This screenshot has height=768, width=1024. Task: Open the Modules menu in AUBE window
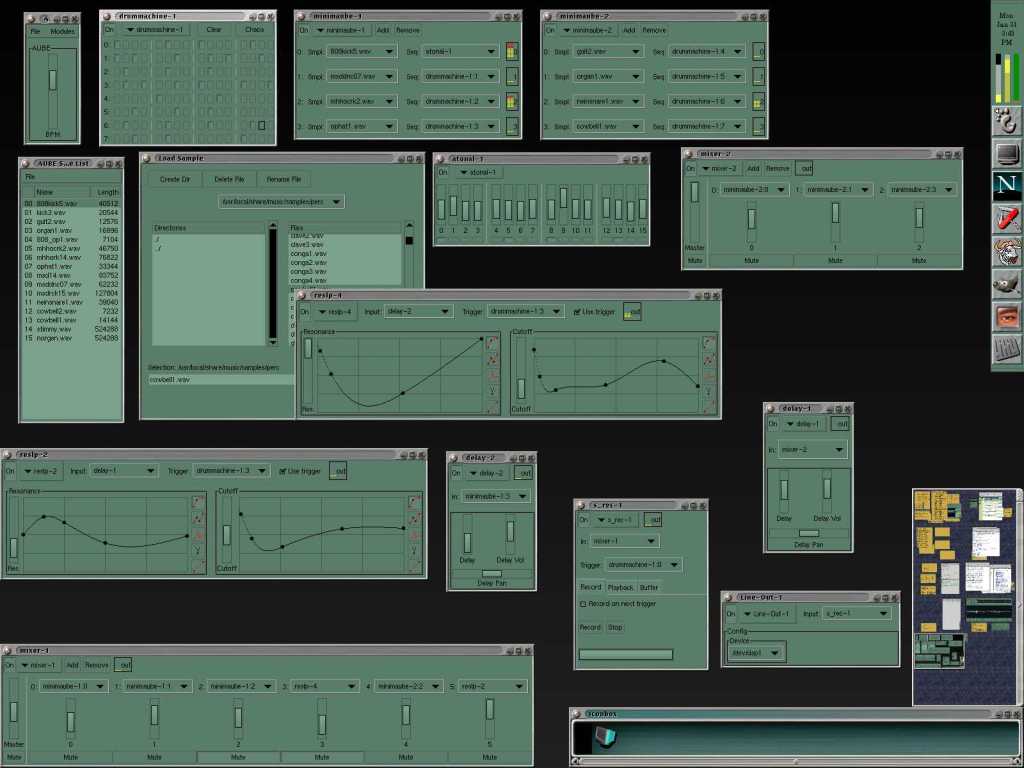62,31
